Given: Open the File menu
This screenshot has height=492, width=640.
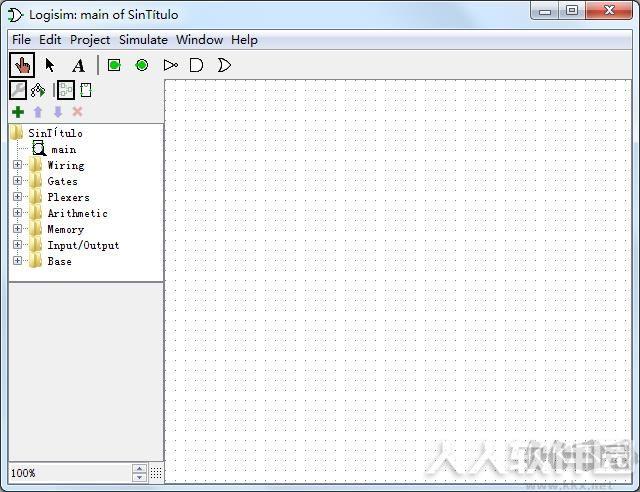Looking at the screenshot, I should 21,40.
